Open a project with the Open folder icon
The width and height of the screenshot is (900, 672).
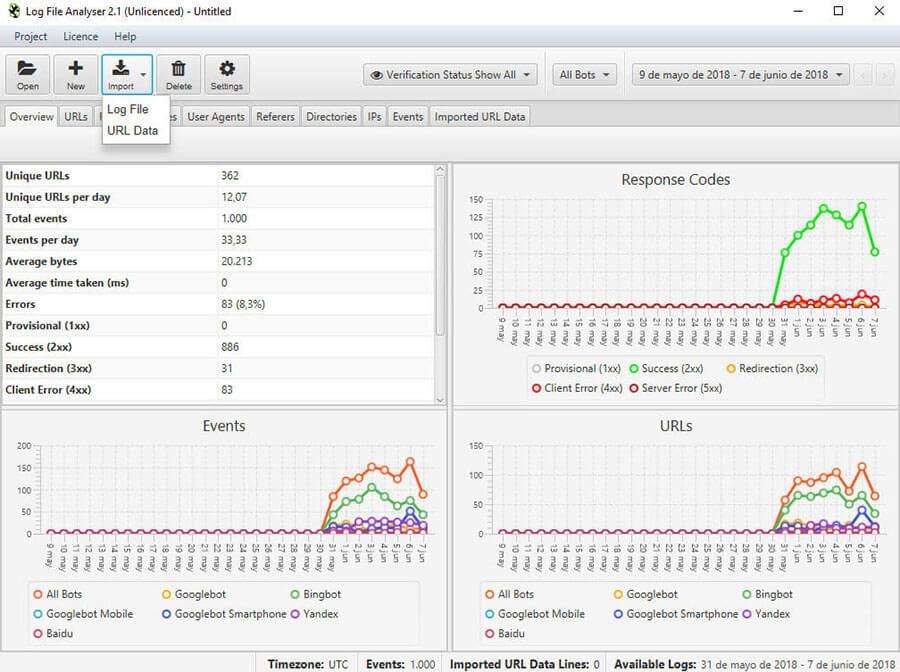(x=27, y=74)
